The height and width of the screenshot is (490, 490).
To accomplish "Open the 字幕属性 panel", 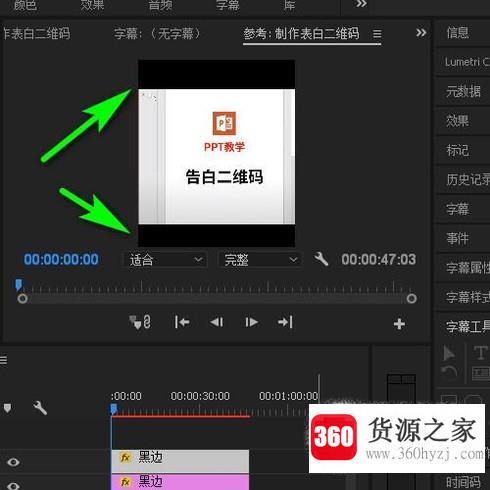I will [x=468, y=268].
